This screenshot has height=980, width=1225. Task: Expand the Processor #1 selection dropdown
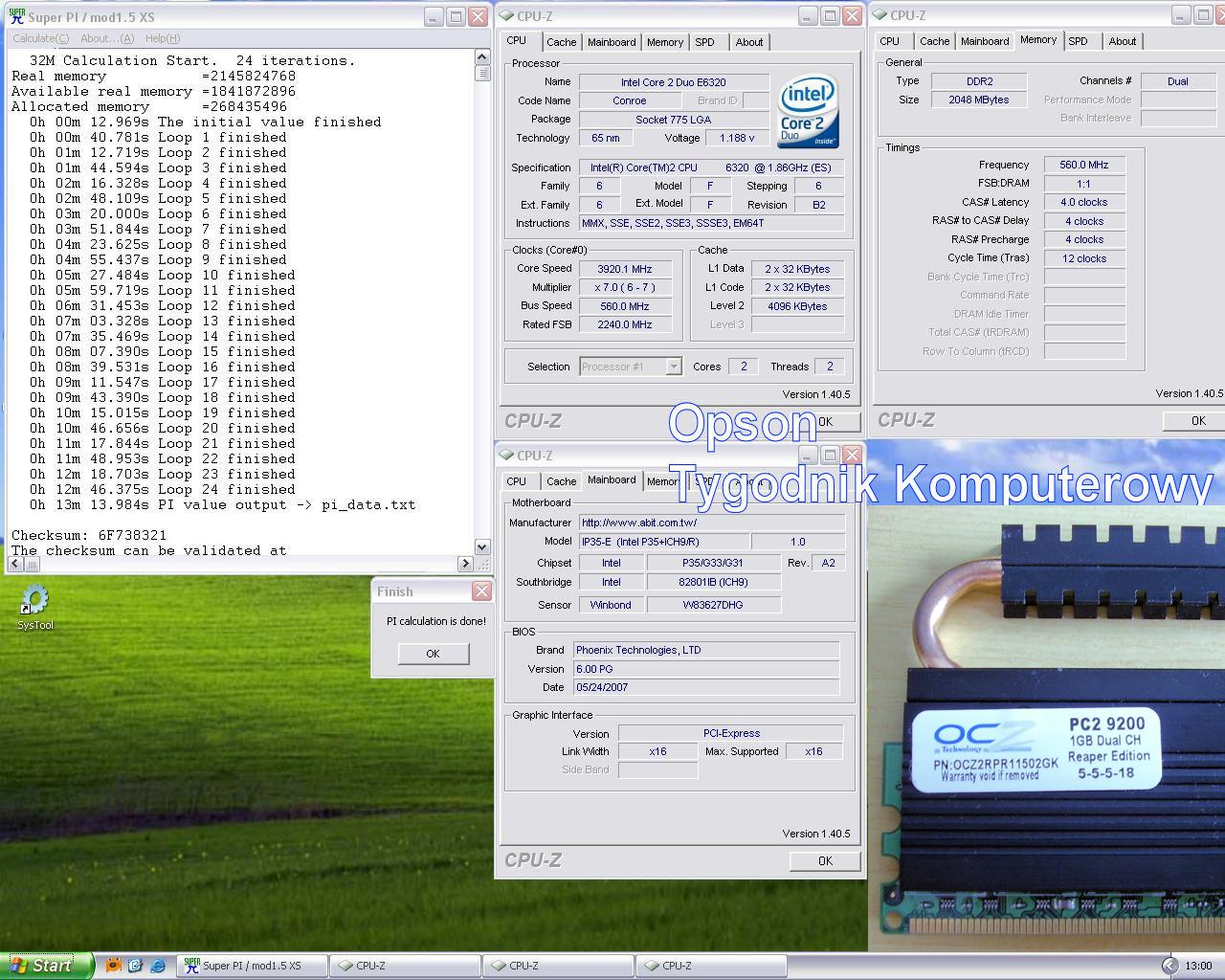(x=674, y=367)
